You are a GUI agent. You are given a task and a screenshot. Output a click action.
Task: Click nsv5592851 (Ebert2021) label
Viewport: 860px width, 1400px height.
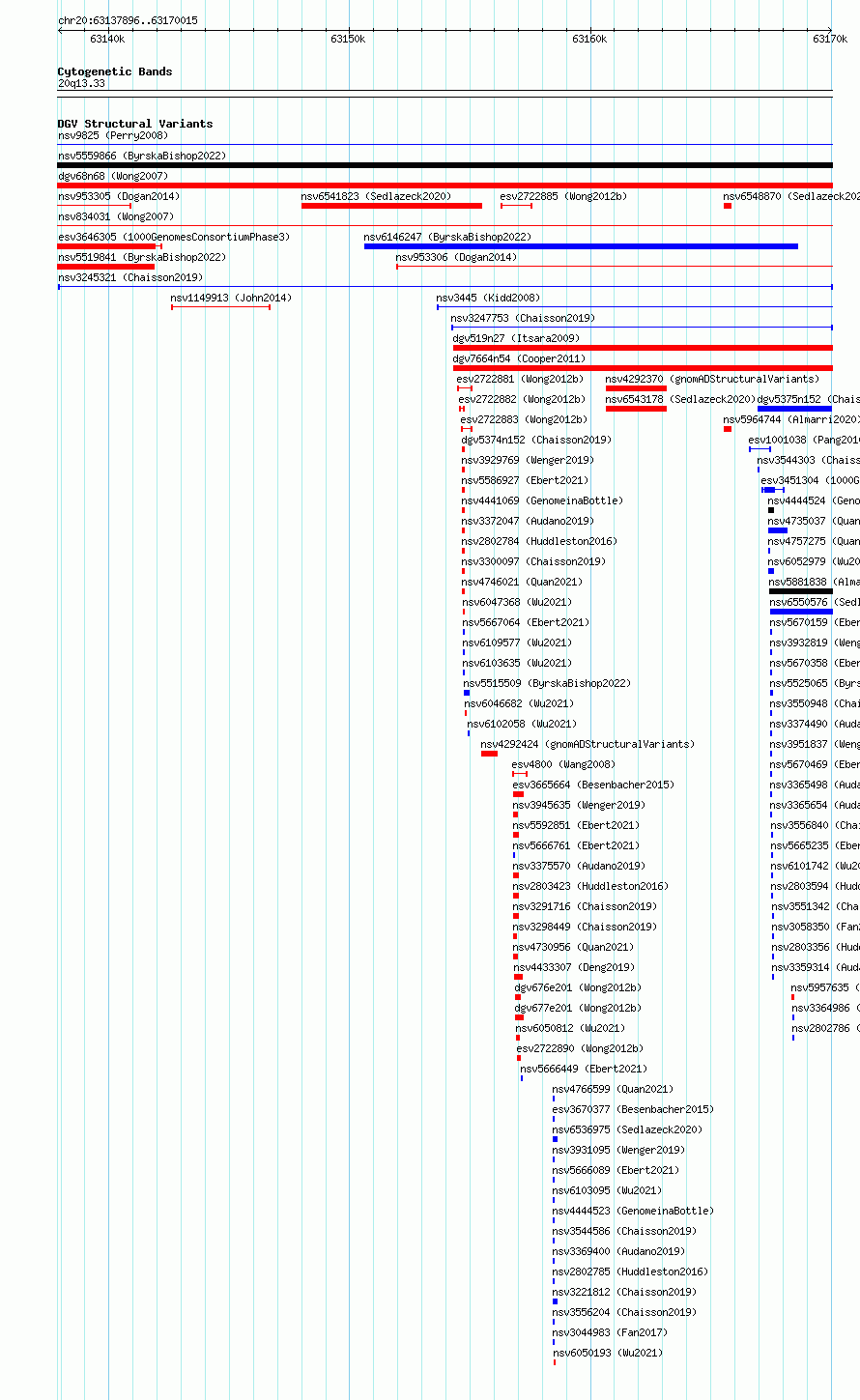click(x=576, y=825)
